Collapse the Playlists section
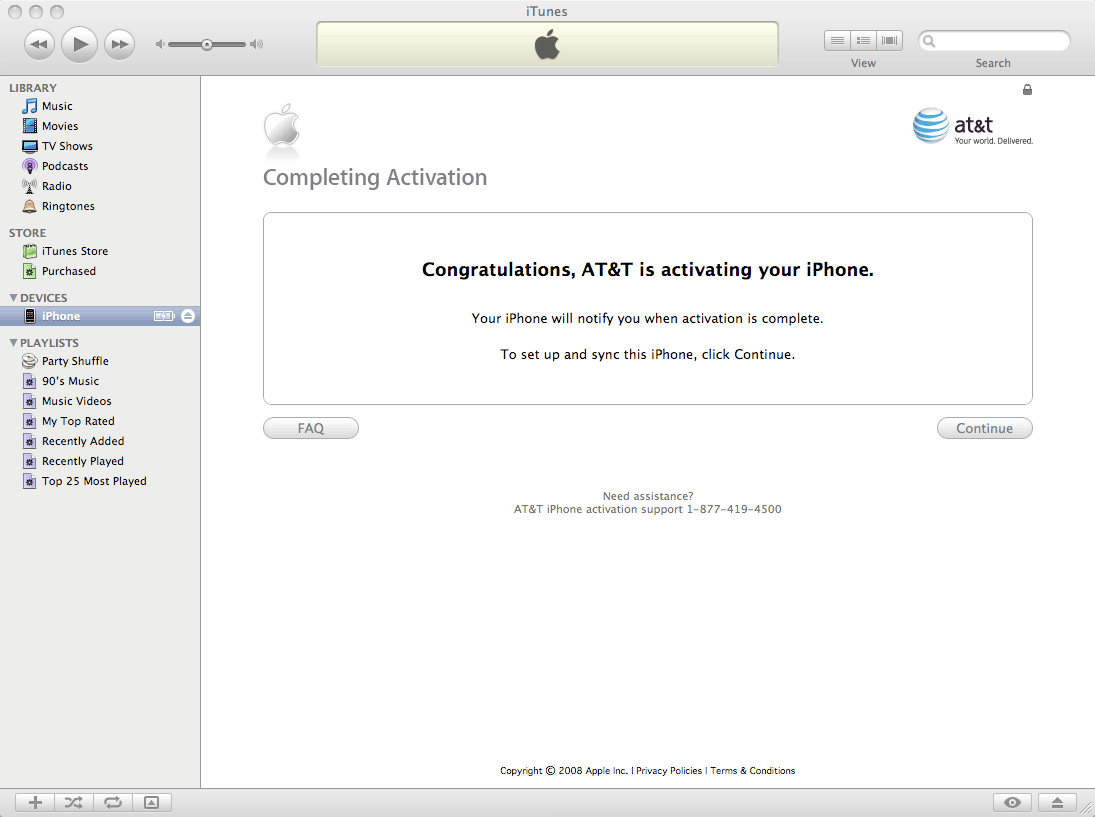 pyautogui.click(x=13, y=343)
